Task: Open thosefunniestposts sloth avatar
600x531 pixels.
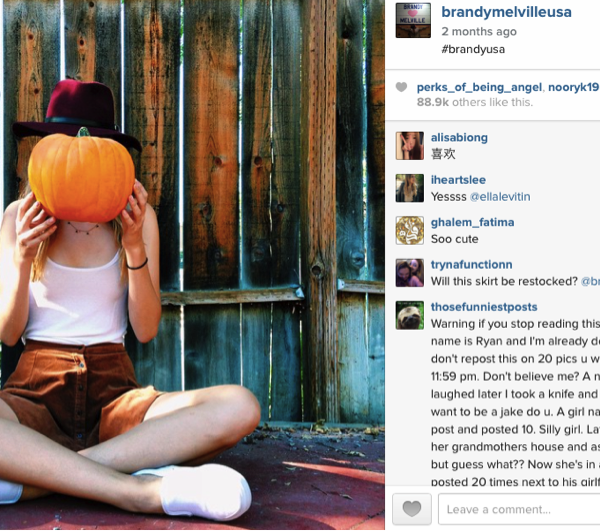Action: click(x=409, y=315)
